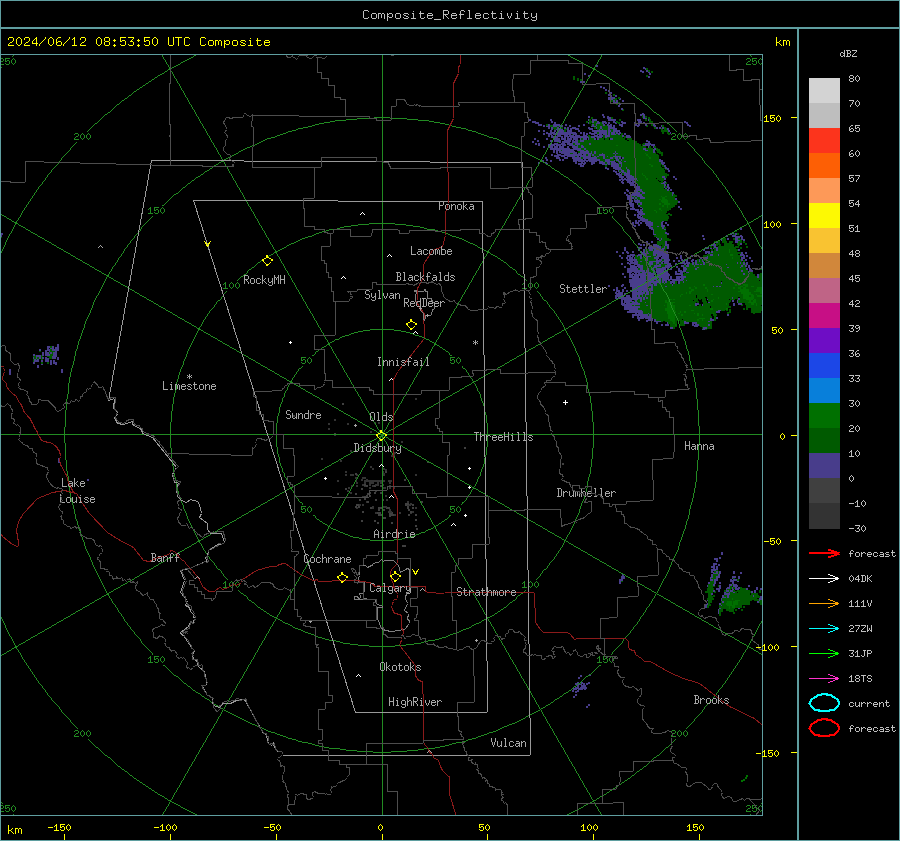Click the Strathmore town label

click(x=486, y=592)
